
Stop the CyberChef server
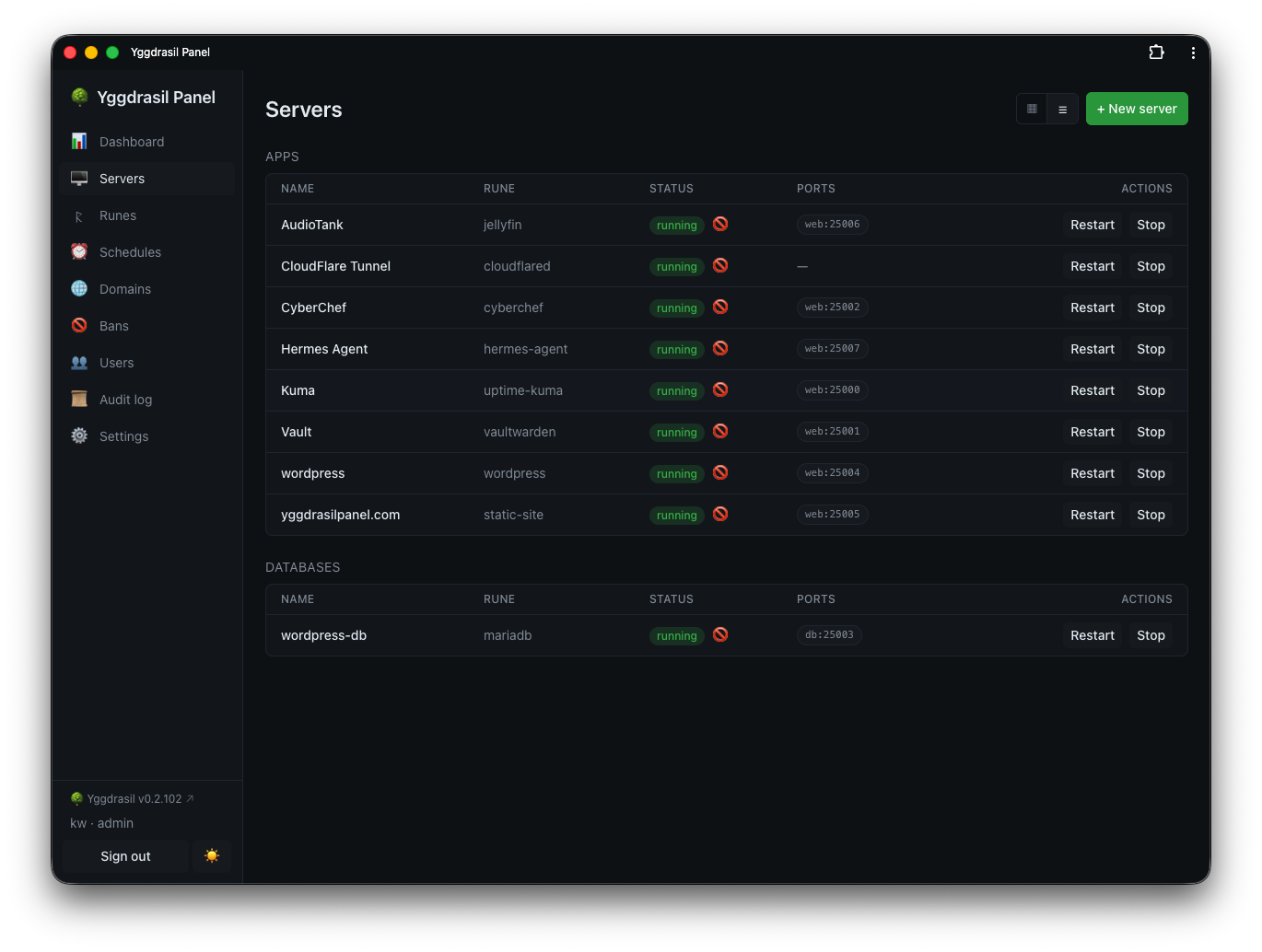pyautogui.click(x=1151, y=308)
